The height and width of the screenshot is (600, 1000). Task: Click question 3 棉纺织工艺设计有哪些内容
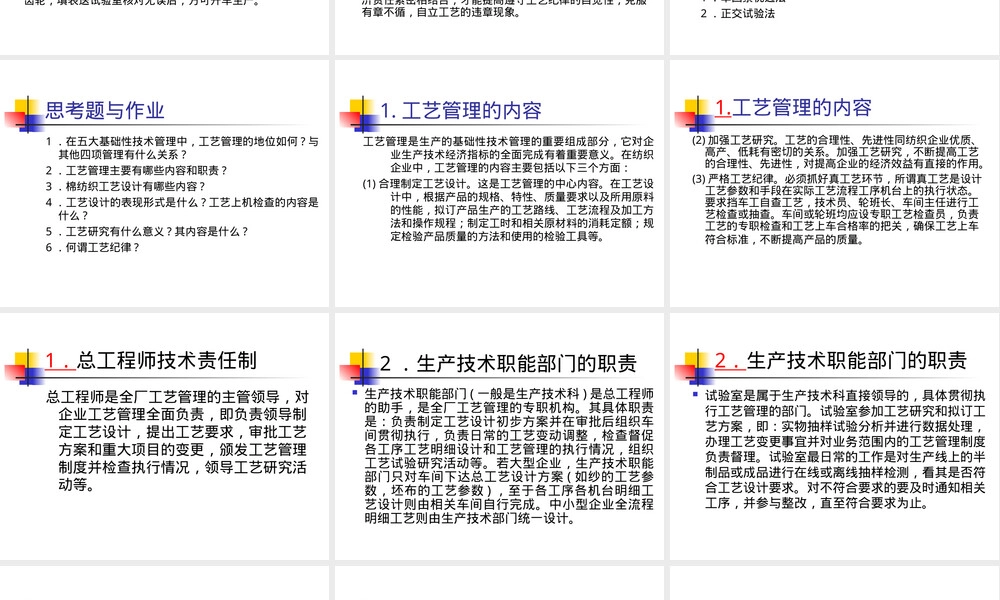coord(126,187)
